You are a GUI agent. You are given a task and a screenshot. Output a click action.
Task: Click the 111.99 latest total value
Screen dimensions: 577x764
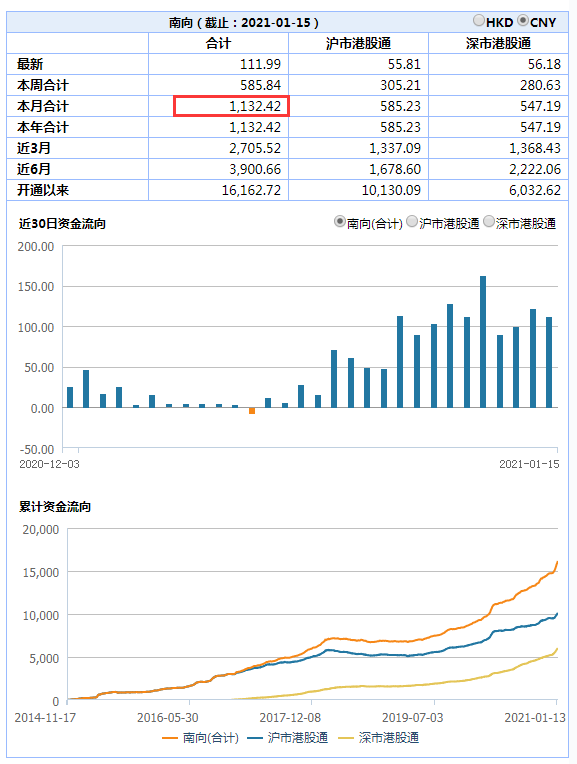(x=260, y=64)
